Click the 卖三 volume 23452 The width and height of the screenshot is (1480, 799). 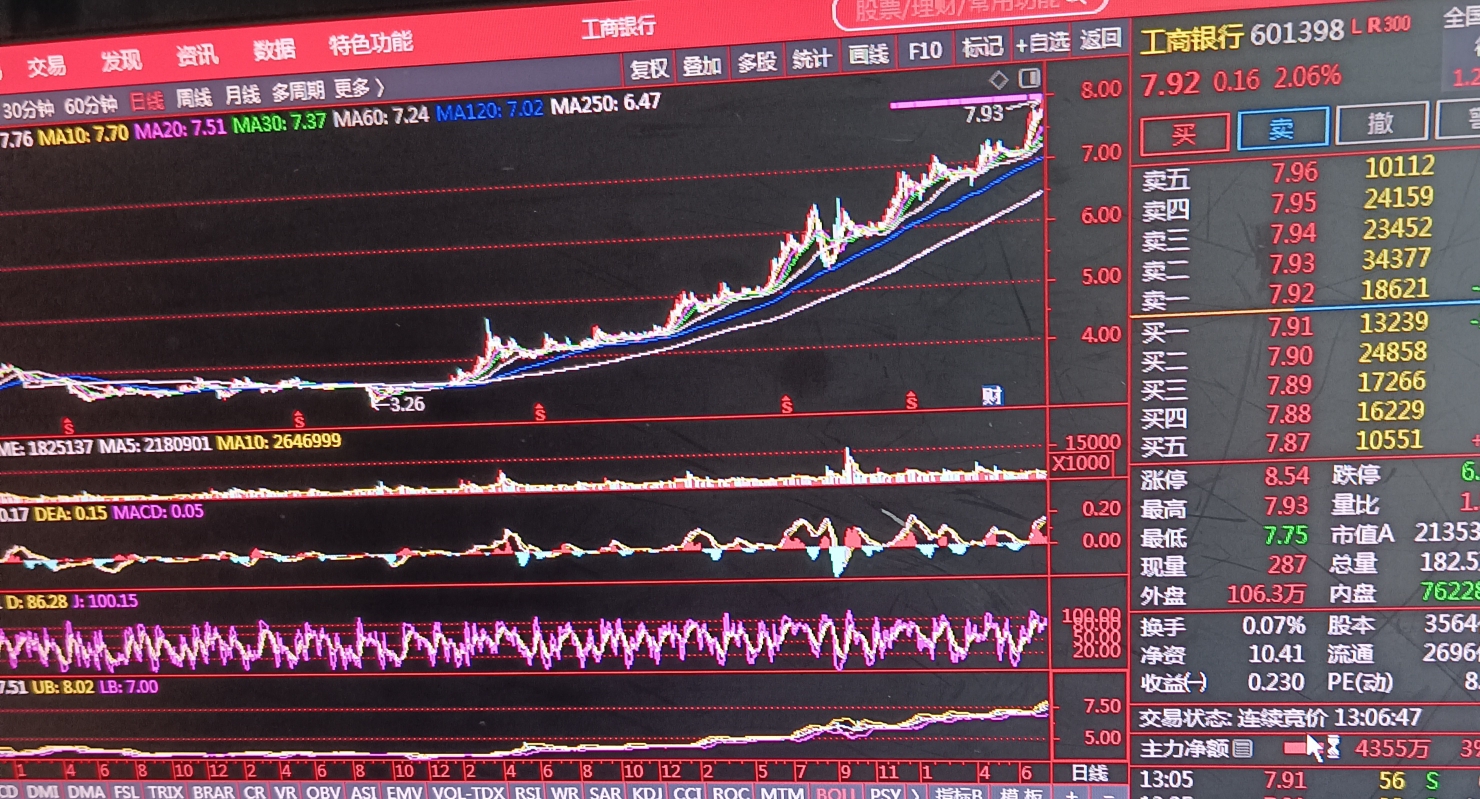pos(1398,229)
